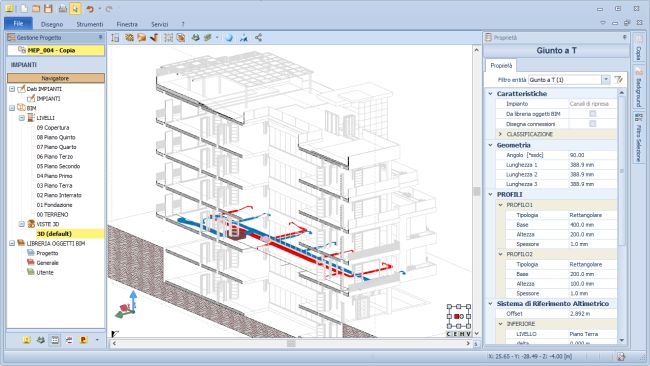Open the Filtro entità dropdown
This screenshot has width=650, height=366.
pos(606,80)
